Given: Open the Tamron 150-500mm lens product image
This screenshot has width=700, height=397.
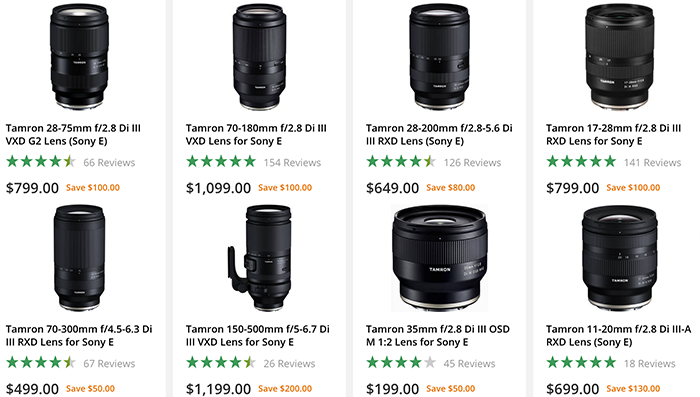Looking at the screenshot, I should point(259,258).
